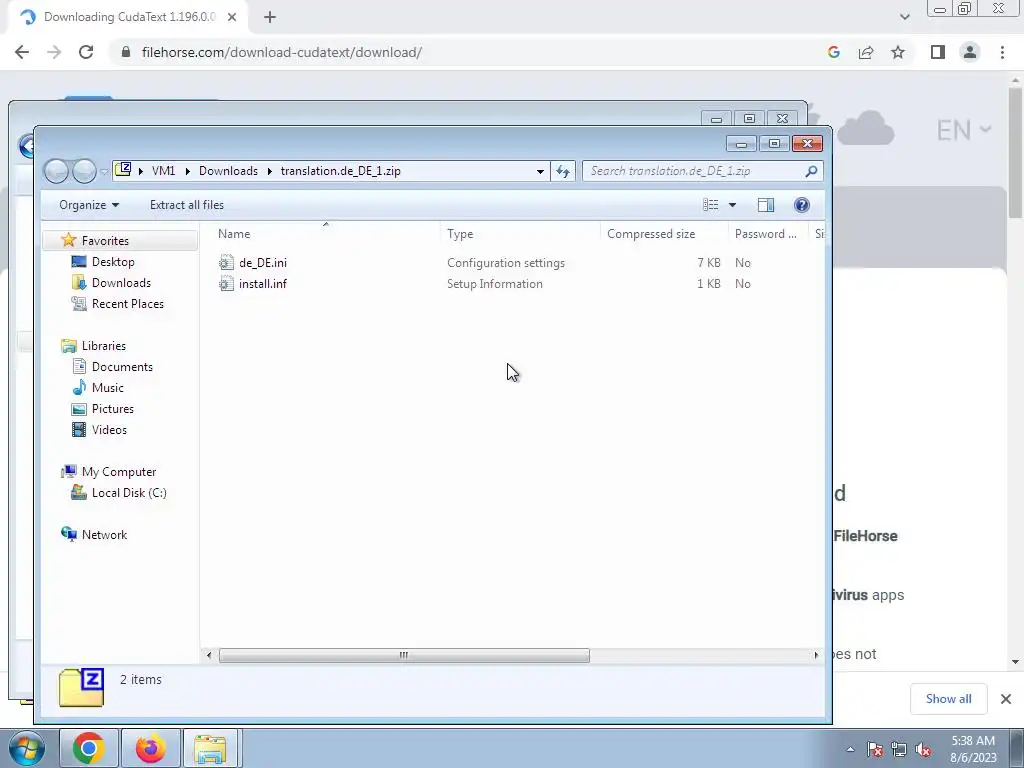Refresh the translation.de_DE_1.zip folder view
Screen dimensions: 1024x768
(562, 171)
